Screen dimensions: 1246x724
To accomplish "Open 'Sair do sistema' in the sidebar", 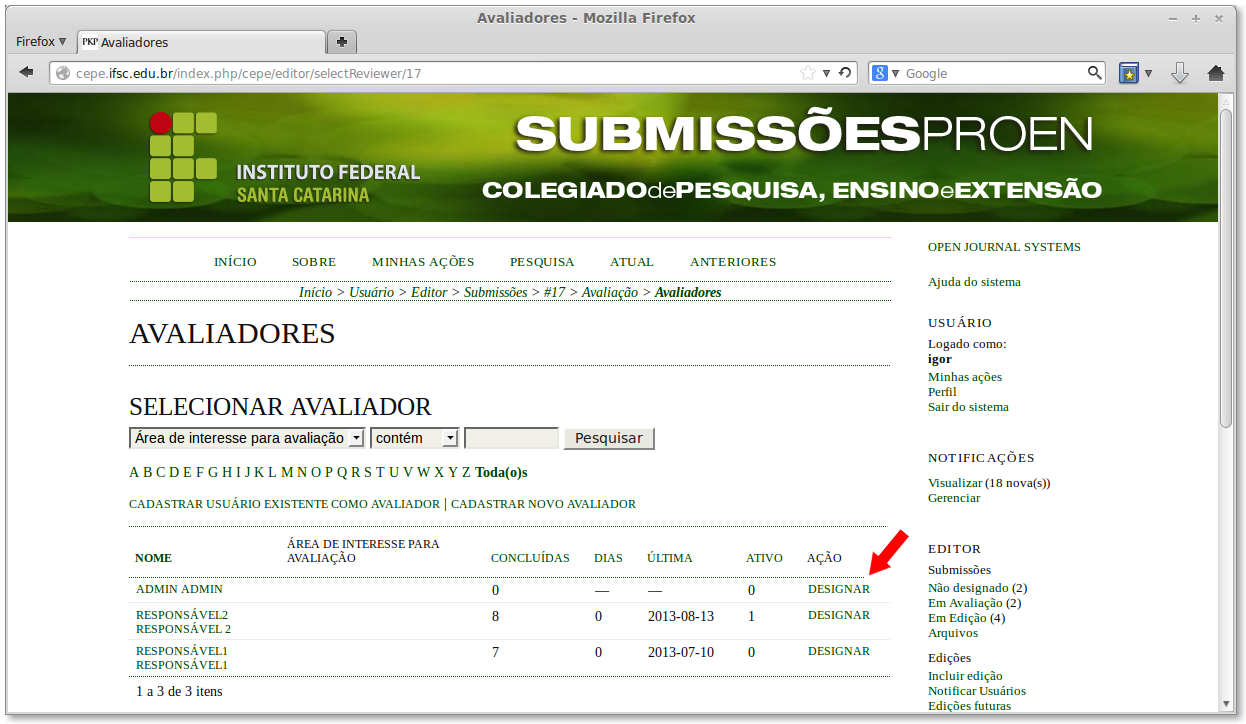I will pyautogui.click(x=967, y=406).
